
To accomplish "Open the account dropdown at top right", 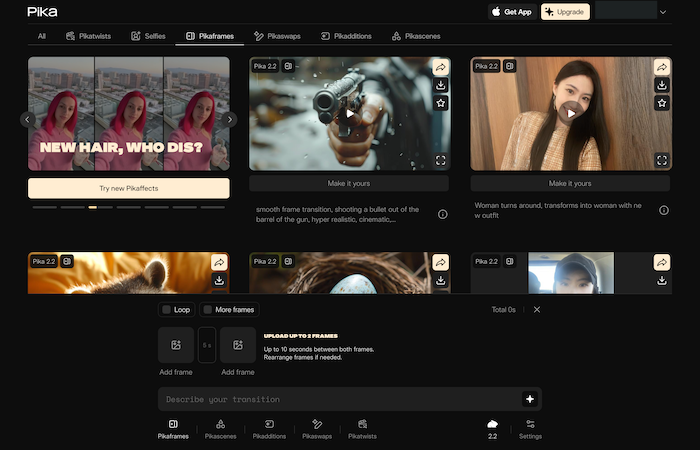I will tap(663, 12).
